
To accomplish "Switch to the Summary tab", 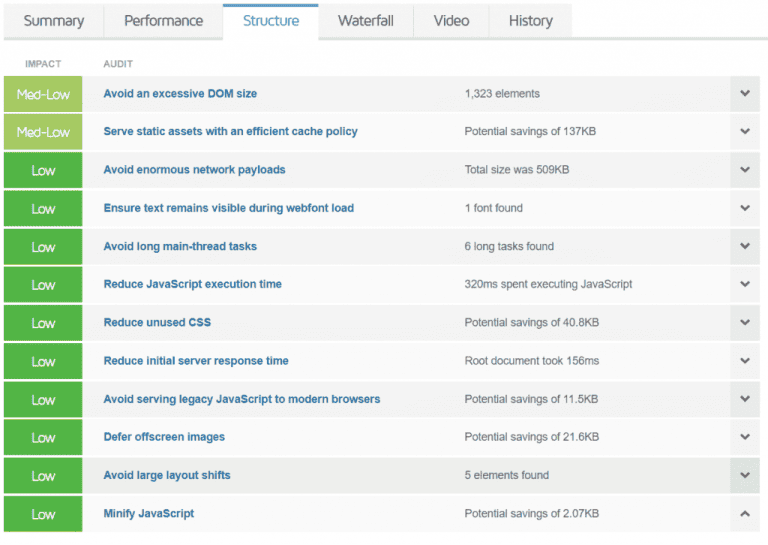I will pyautogui.click(x=54, y=21).
